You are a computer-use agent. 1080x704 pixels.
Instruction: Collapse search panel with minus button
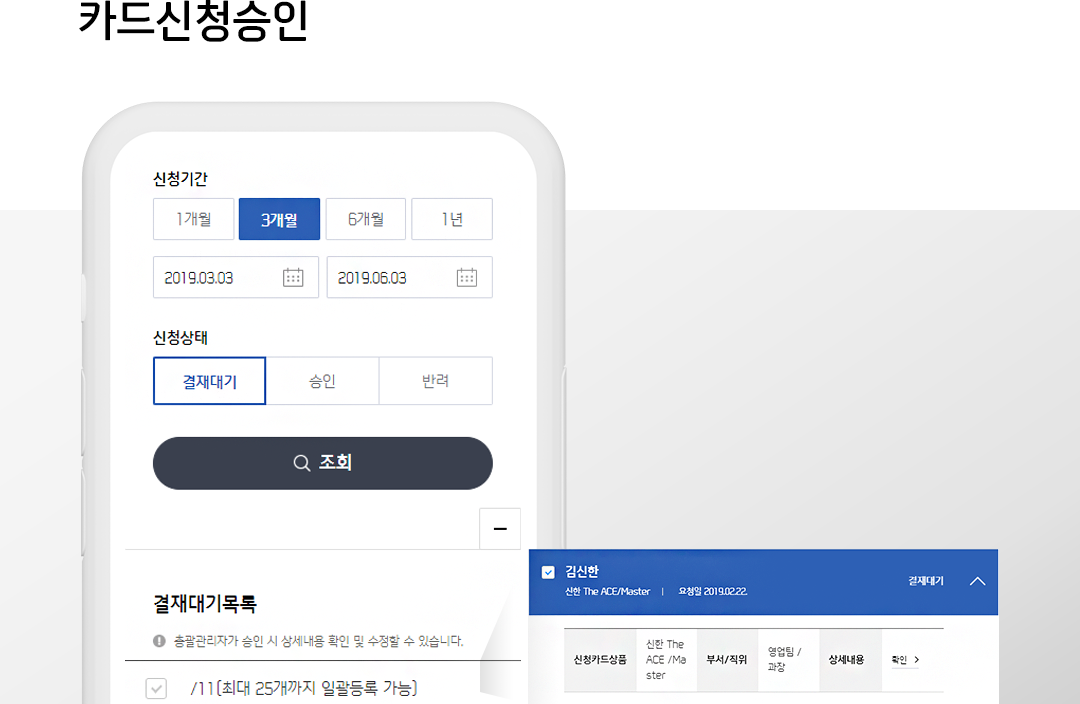[x=500, y=529]
